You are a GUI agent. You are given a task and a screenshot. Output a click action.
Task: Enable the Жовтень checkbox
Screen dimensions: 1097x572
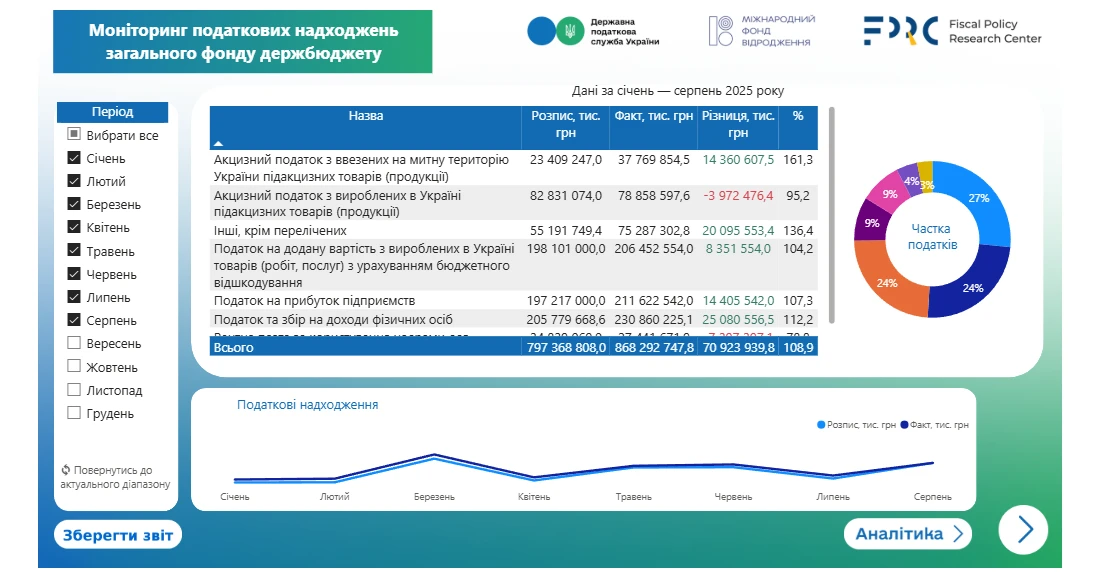pos(73,366)
